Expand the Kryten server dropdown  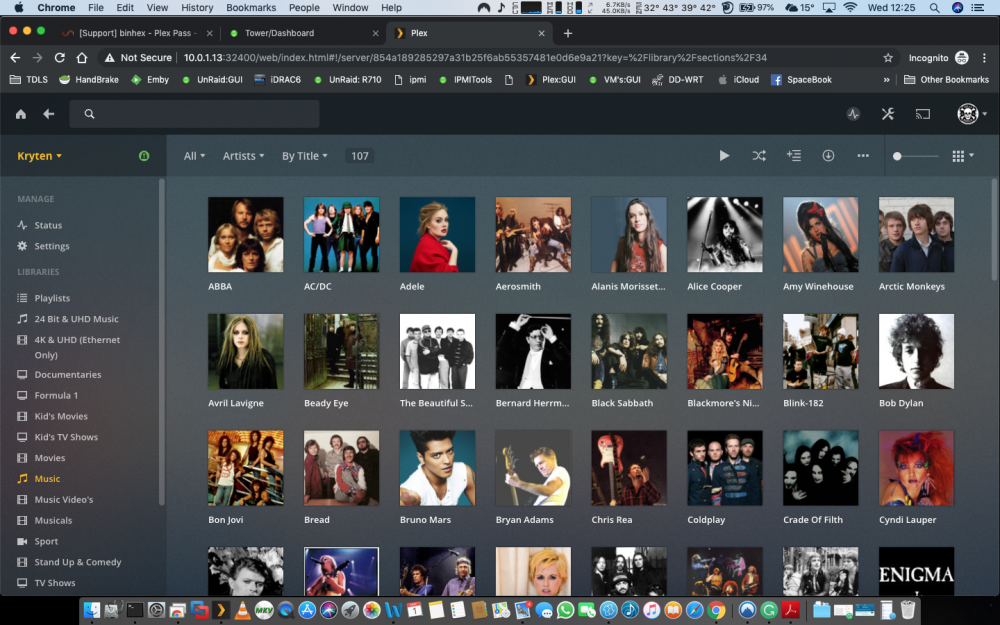[40, 156]
